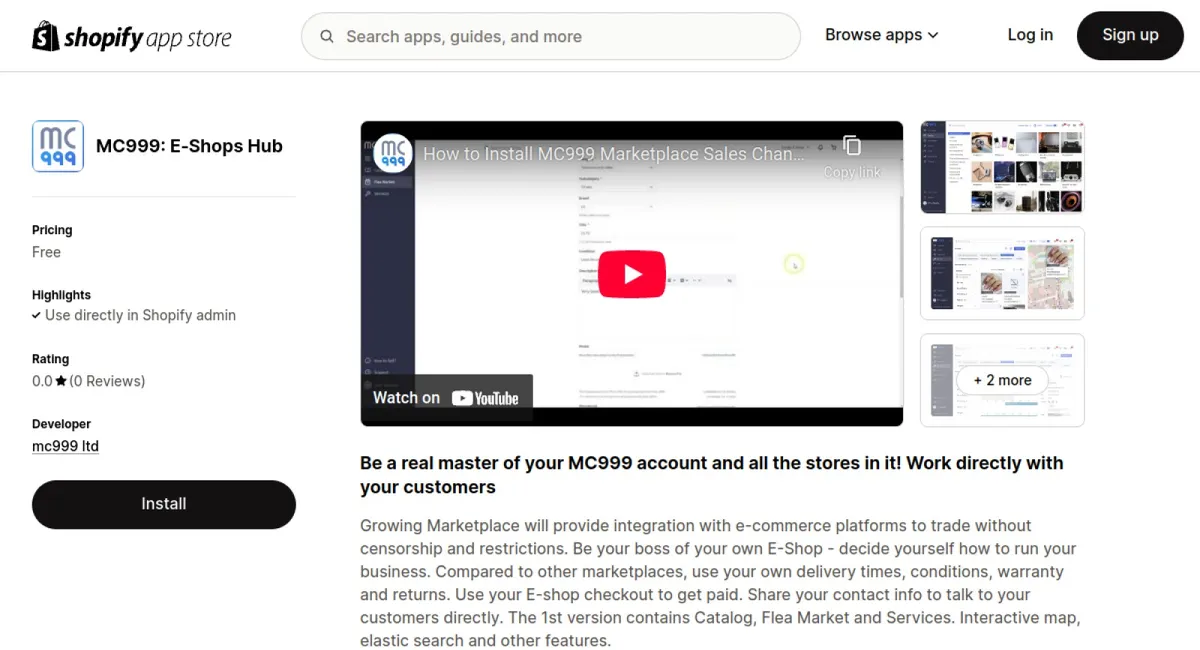This screenshot has height=650, width=1200.
Task: Click the Browse apps chevron arrow
Action: tap(933, 35)
